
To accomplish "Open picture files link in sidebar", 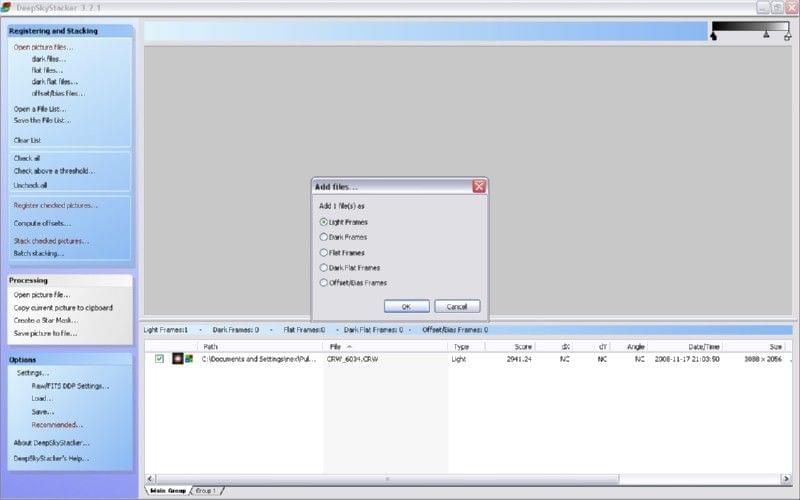I will (43, 47).
